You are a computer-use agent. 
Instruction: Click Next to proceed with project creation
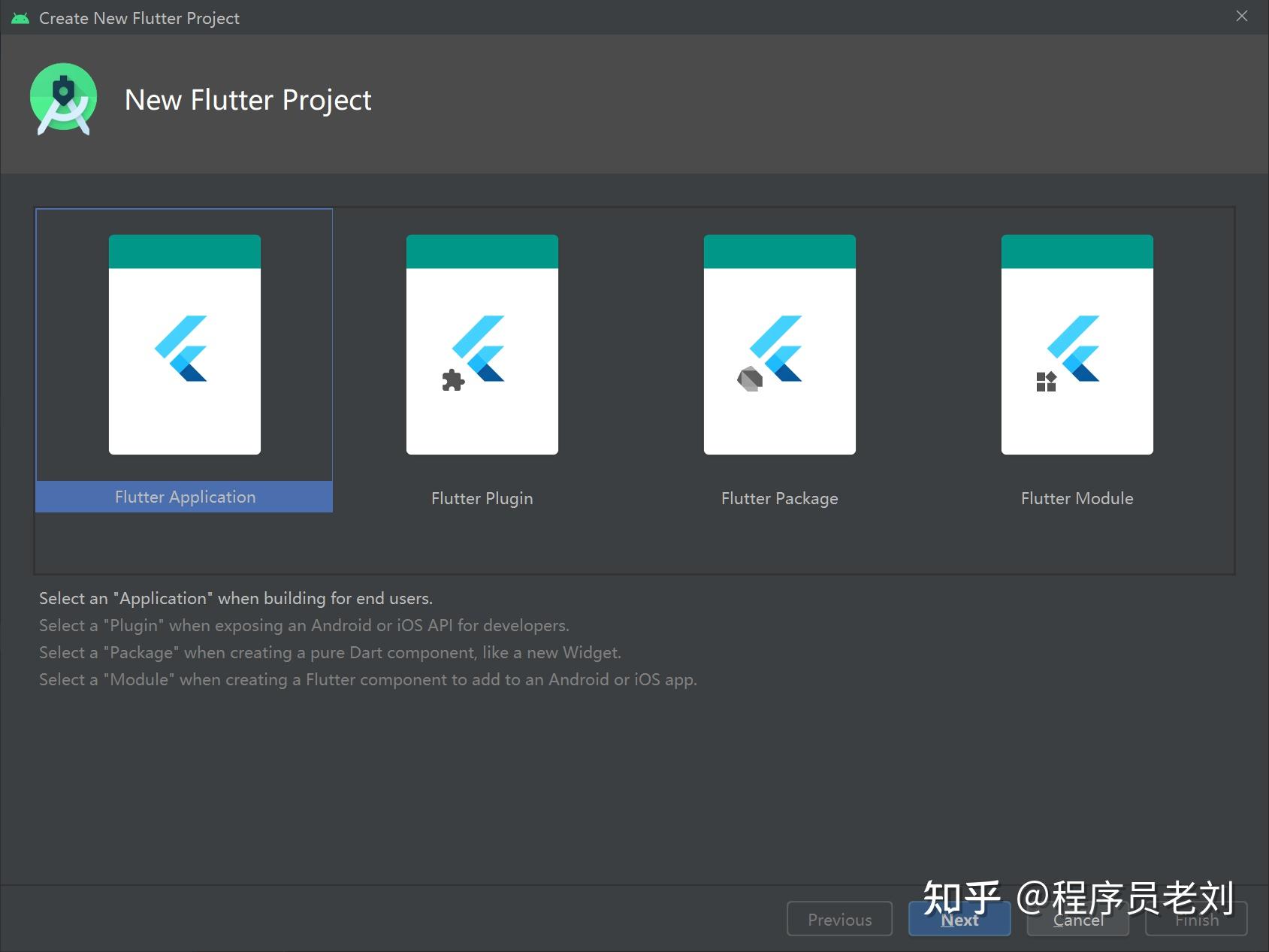pos(959,919)
